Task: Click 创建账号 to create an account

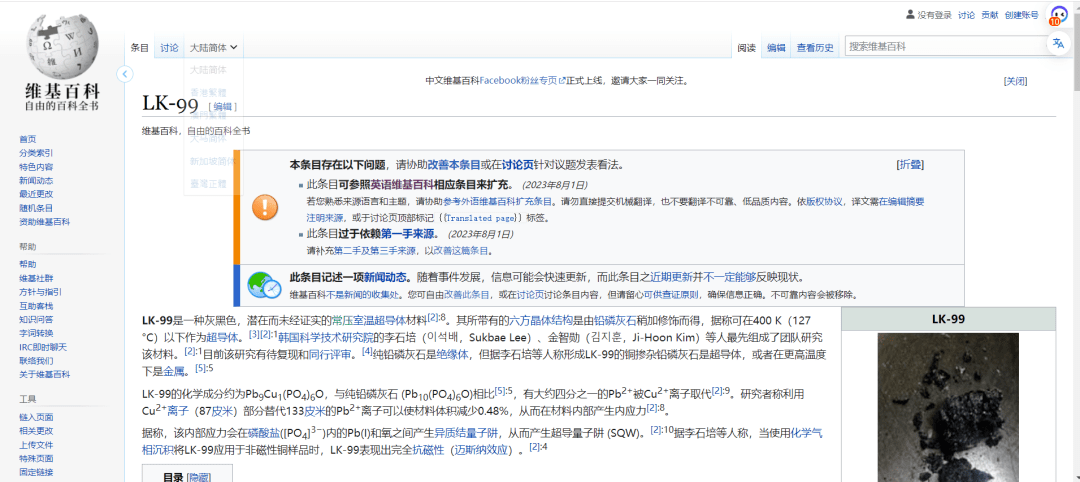Action: (1021, 14)
